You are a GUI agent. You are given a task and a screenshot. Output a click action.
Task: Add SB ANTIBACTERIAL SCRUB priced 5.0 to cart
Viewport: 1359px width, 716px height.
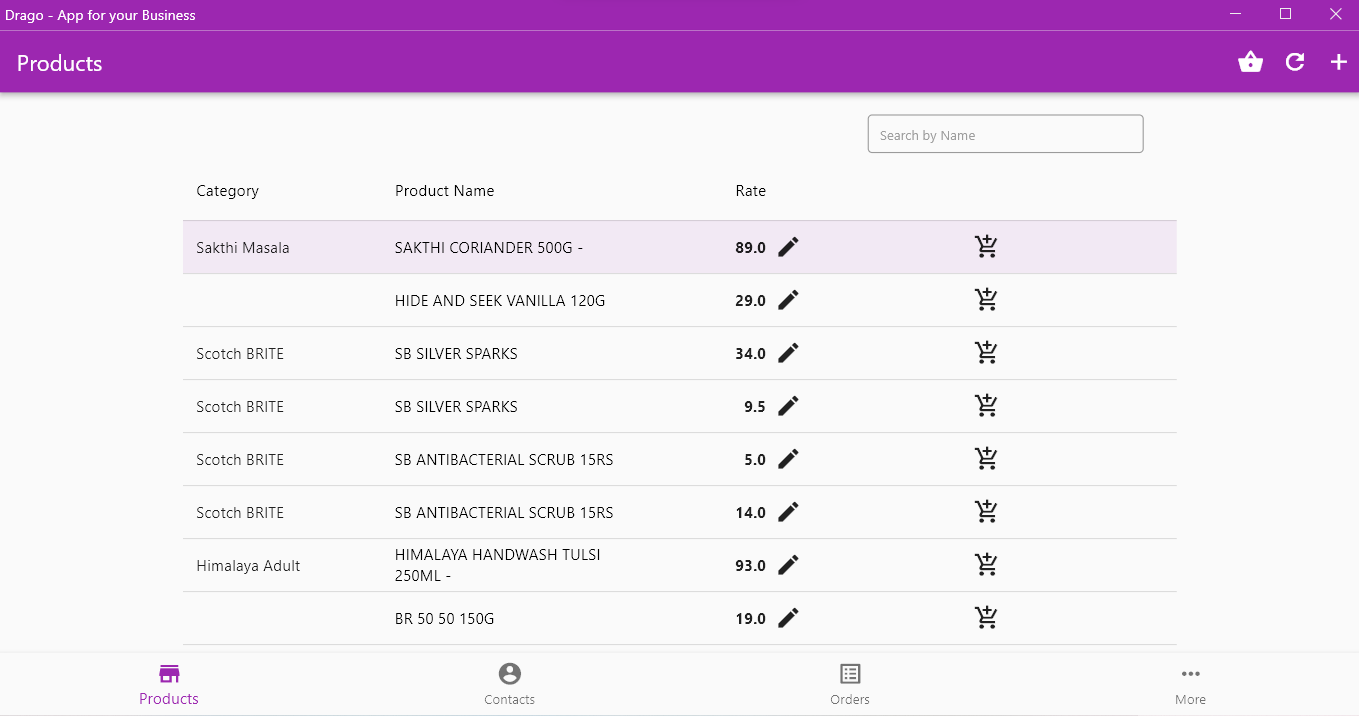tap(987, 459)
